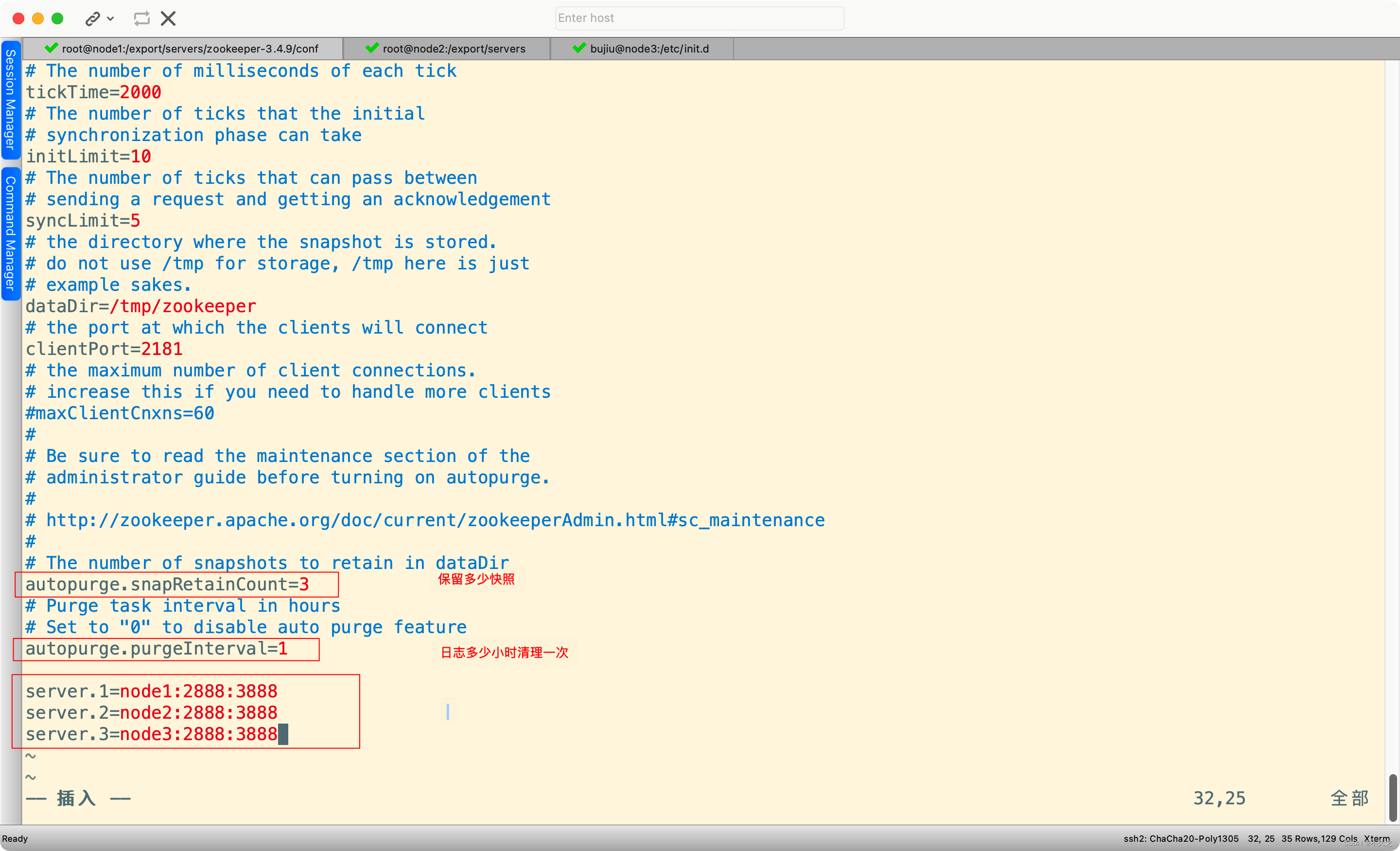Click the syncLimit=5 line
Screen dimensions: 1400x851
83,221
